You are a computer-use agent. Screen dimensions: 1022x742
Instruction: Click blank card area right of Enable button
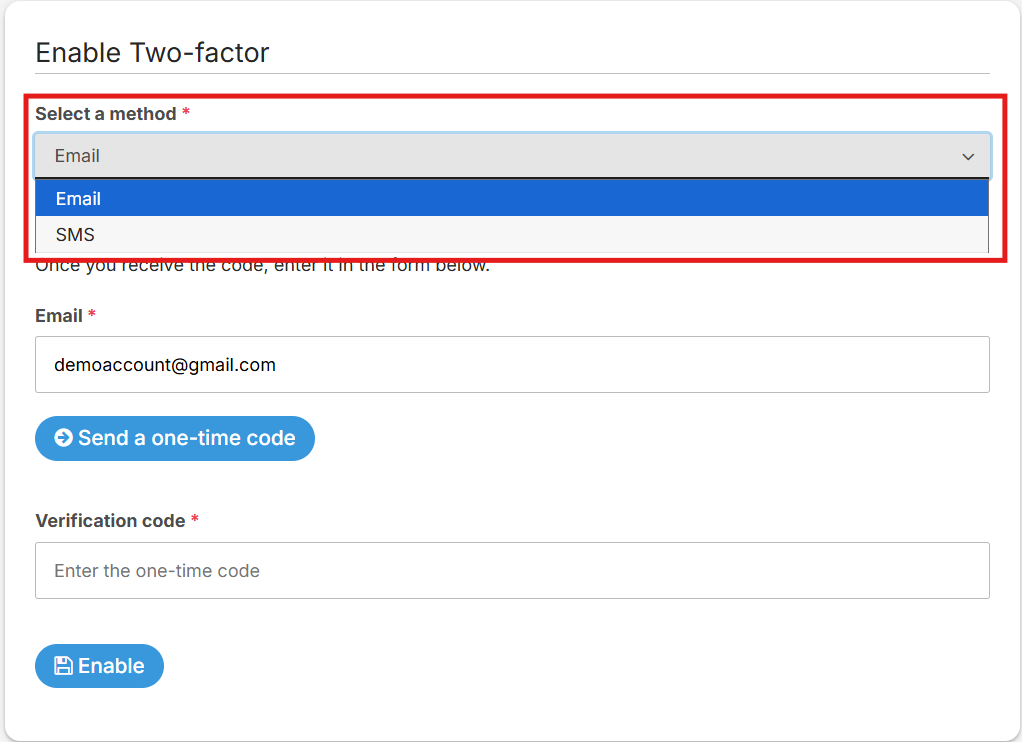pyautogui.click(x=580, y=666)
